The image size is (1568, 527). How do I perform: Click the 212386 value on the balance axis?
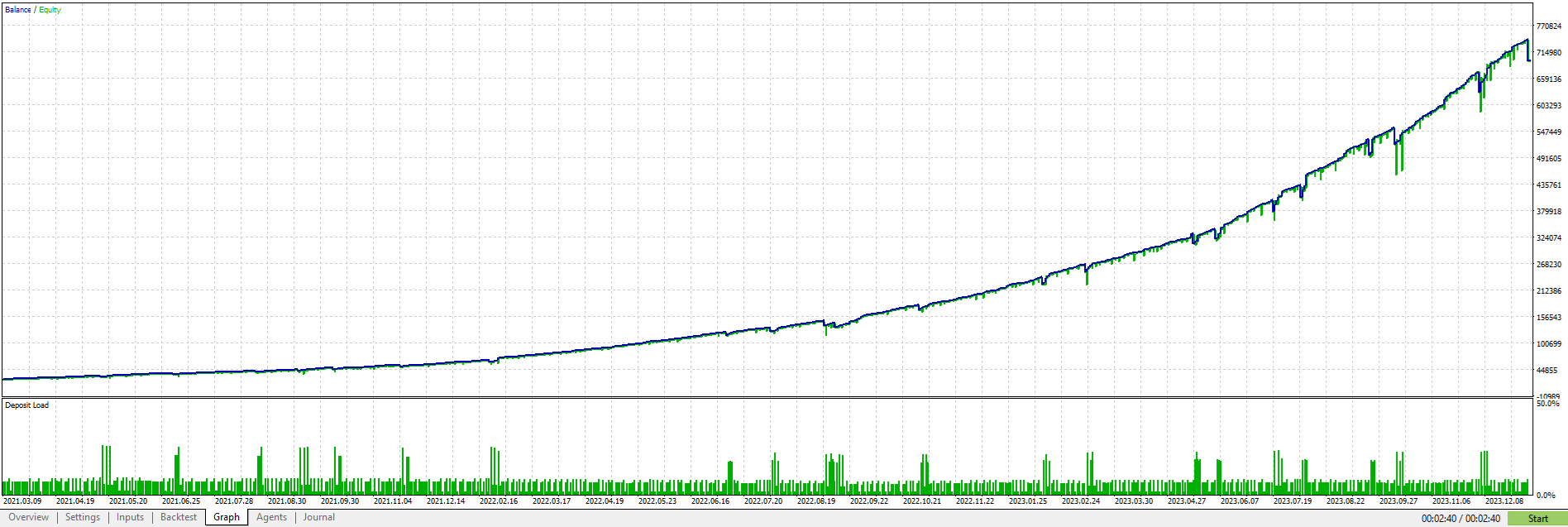tap(1549, 291)
